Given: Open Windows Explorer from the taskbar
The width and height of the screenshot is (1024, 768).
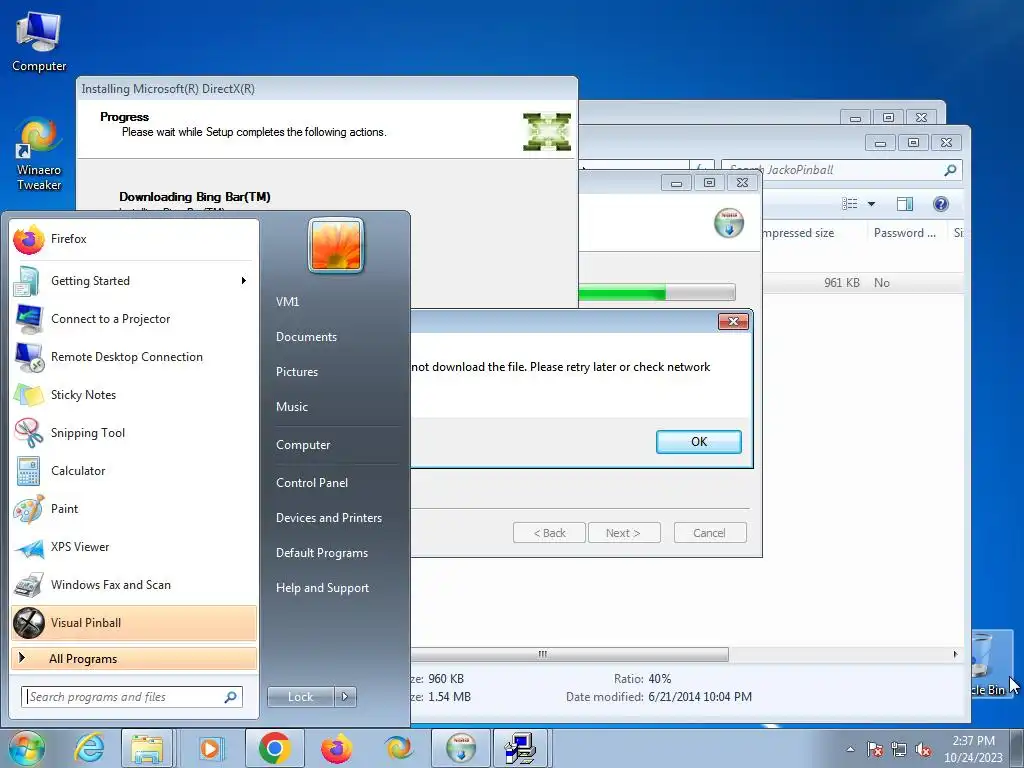Looking at the screenshot, I should [147, 748].
